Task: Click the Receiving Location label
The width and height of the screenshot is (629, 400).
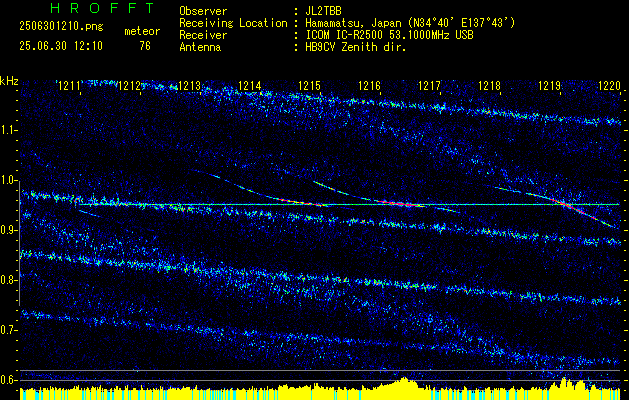Action: click(x=233, y=23)
